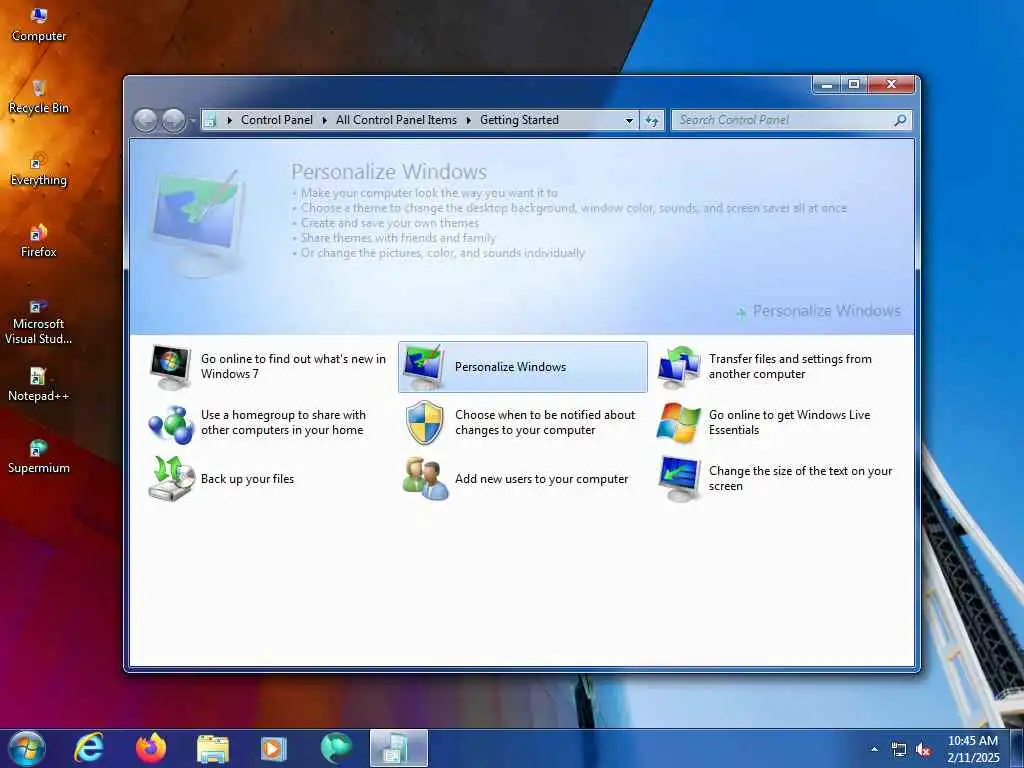Select the Notepad++ desktop shortcut

[39, 385]
